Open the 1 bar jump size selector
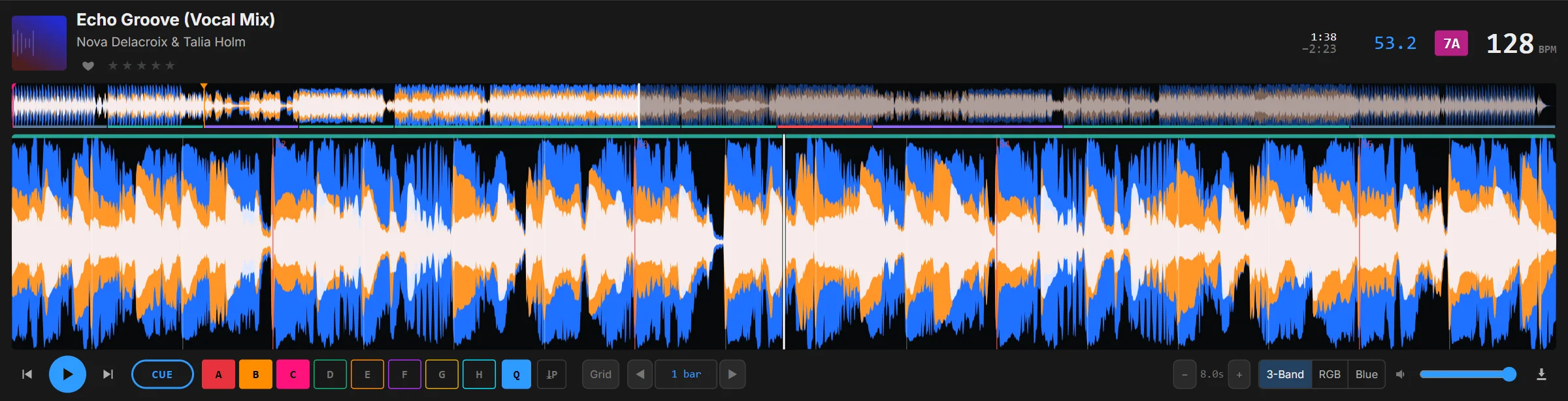This screenshot has height=401, width=1568. pyautogui.click(x=686, y=374)
